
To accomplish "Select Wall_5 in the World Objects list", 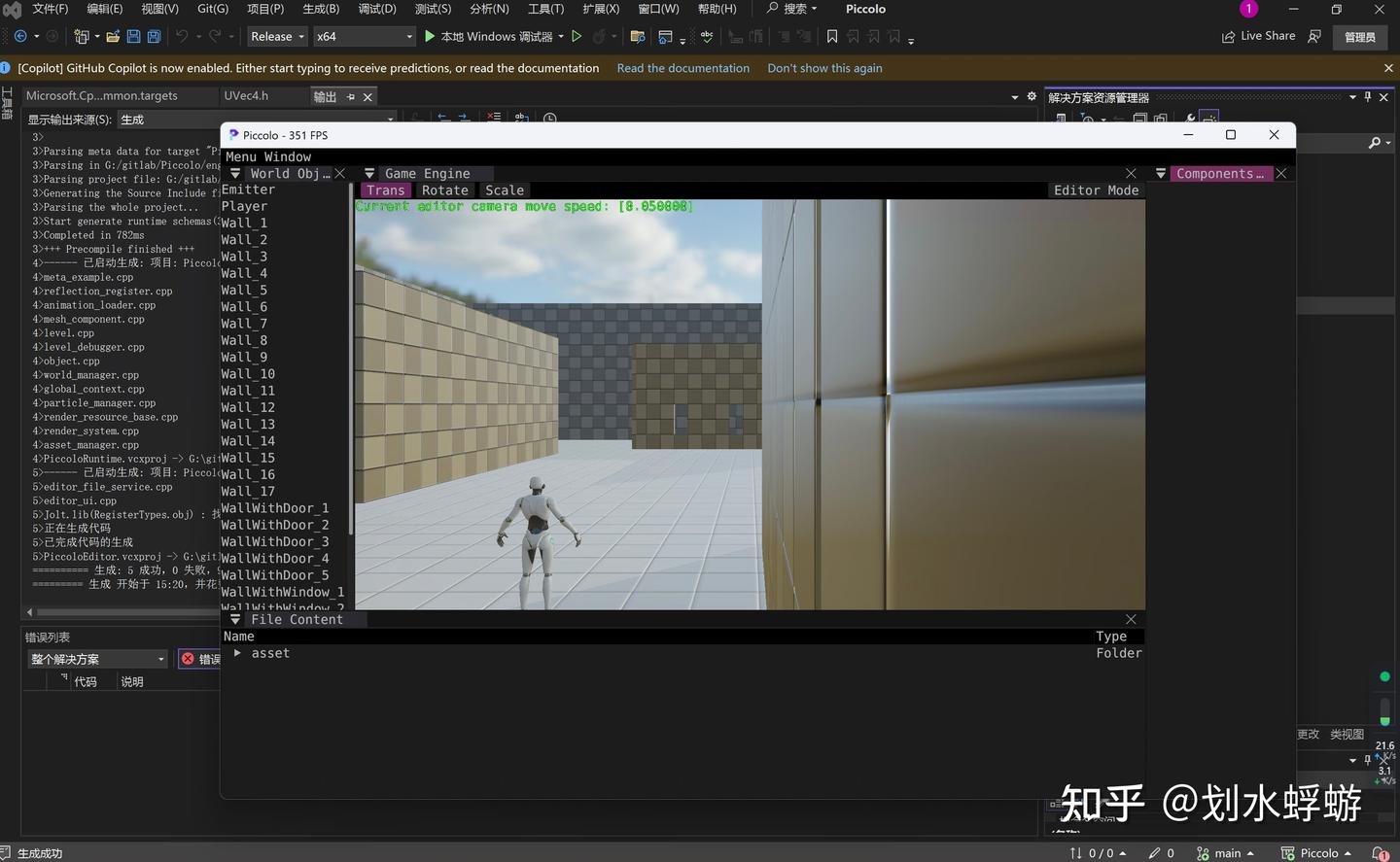I will coord(244,290).
